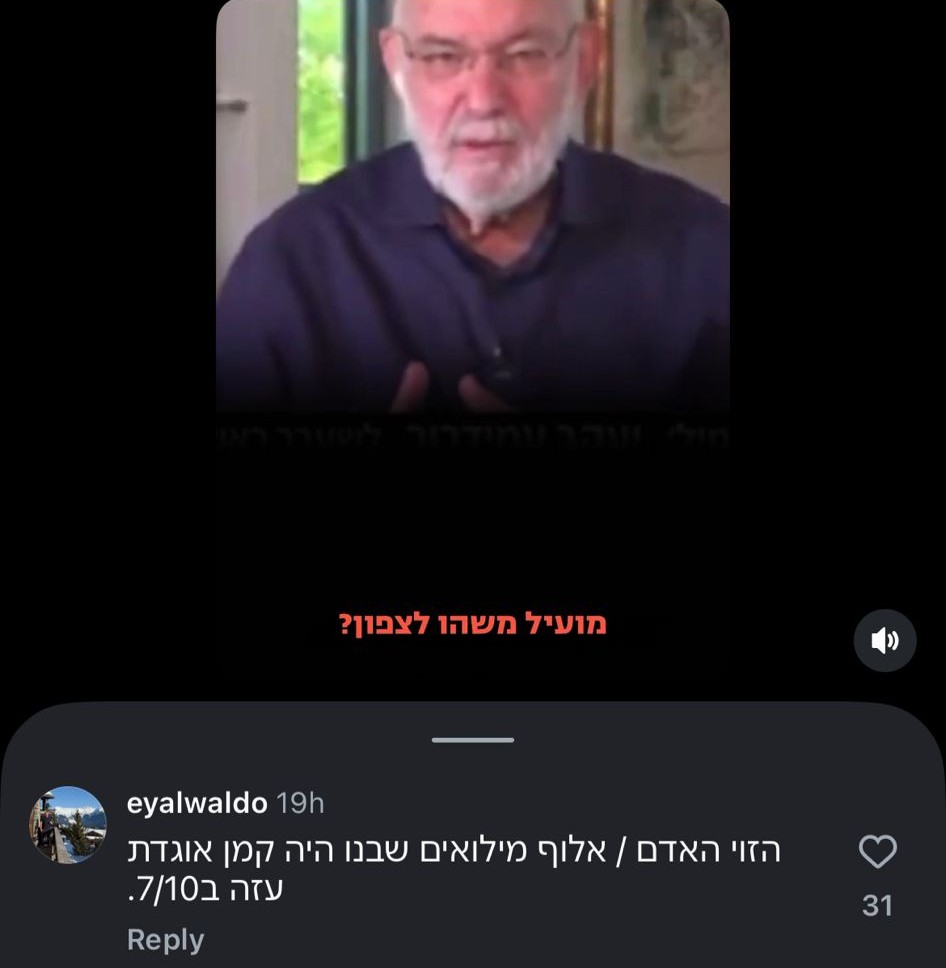Viewport: 946px width, 968px height.
Task: Click the green window in the video background
Action: coord(320,91)
